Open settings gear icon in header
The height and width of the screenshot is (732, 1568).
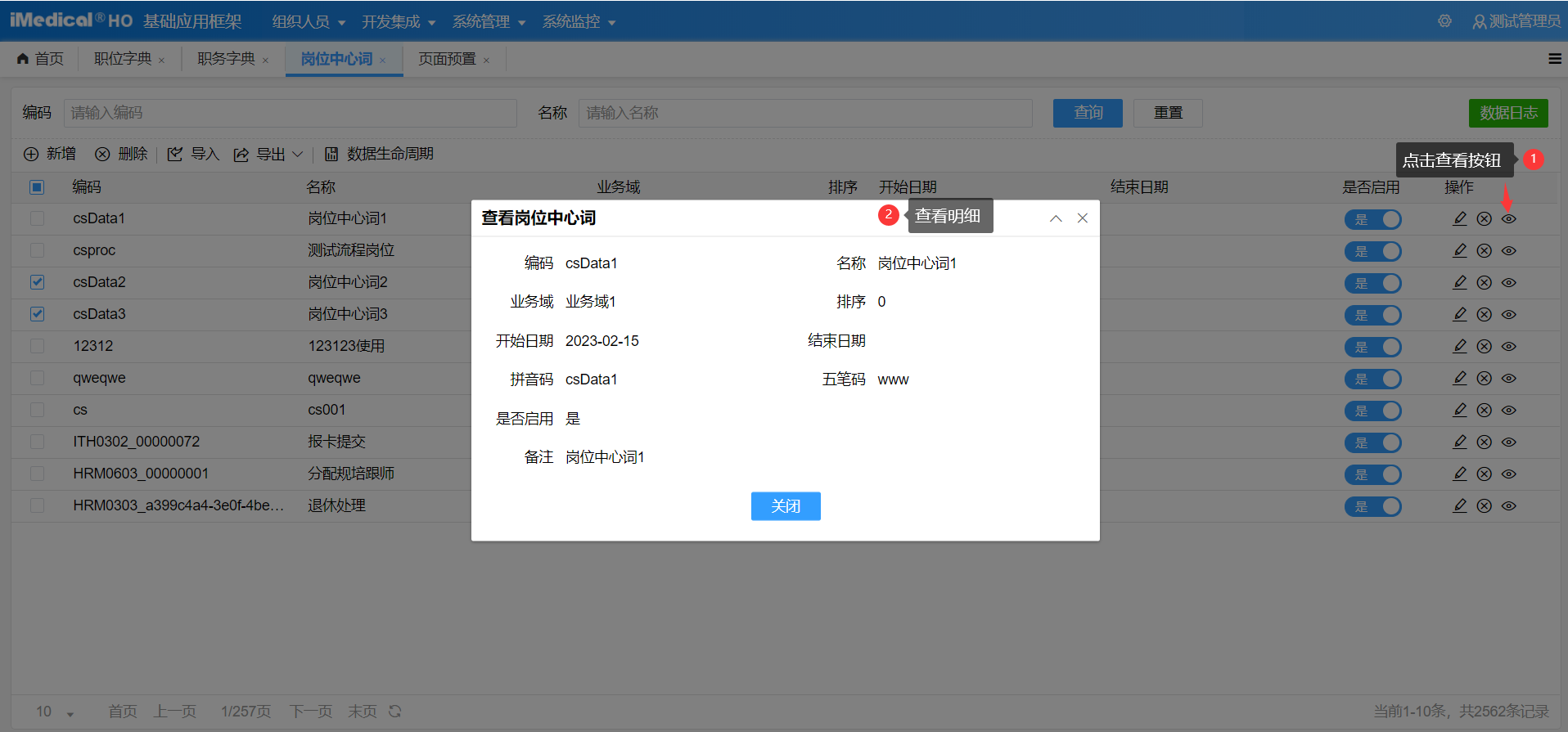[x=1445, y=21]
